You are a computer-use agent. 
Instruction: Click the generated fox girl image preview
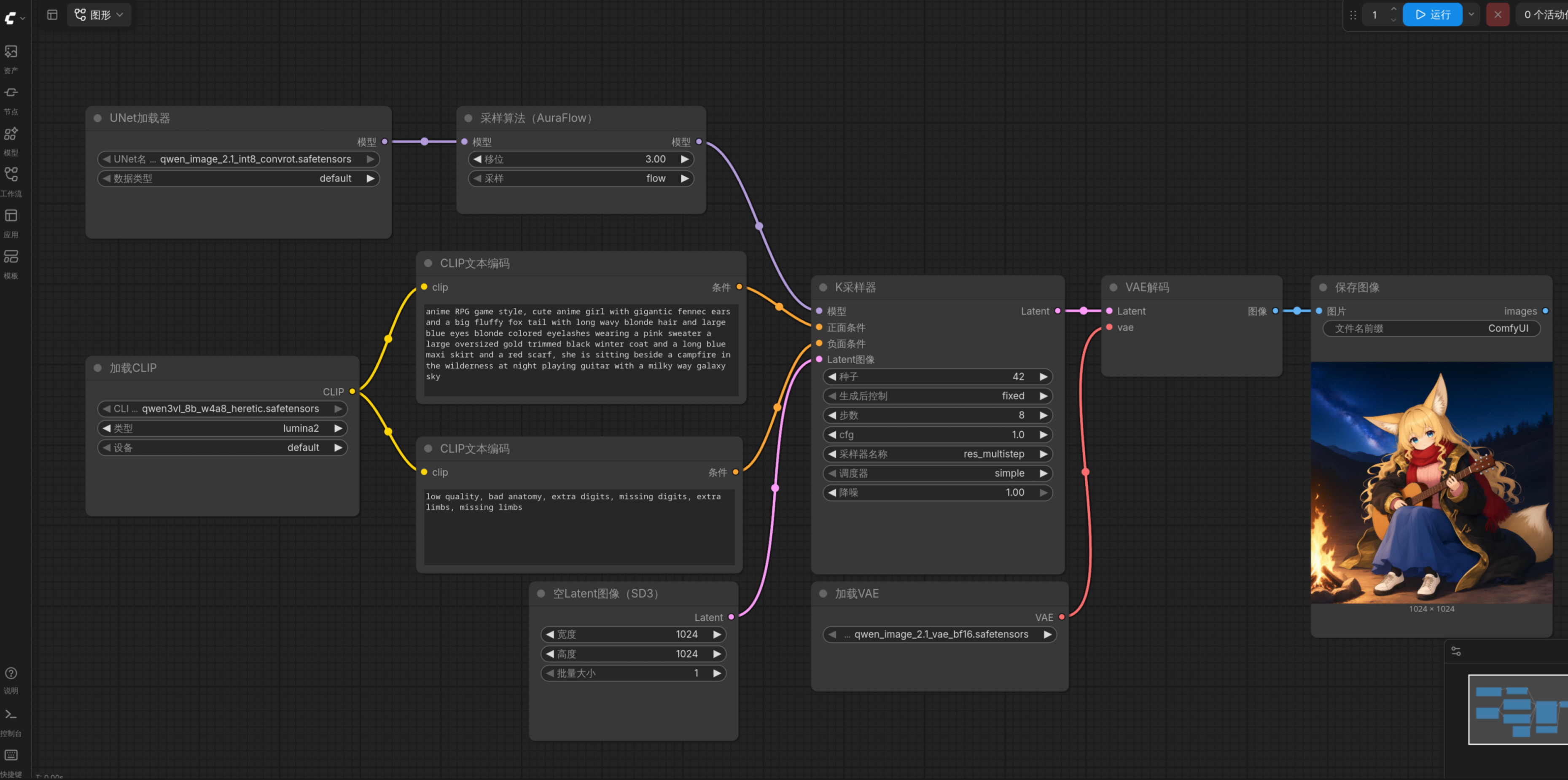pyautogui.click(x=1431, y=483)
